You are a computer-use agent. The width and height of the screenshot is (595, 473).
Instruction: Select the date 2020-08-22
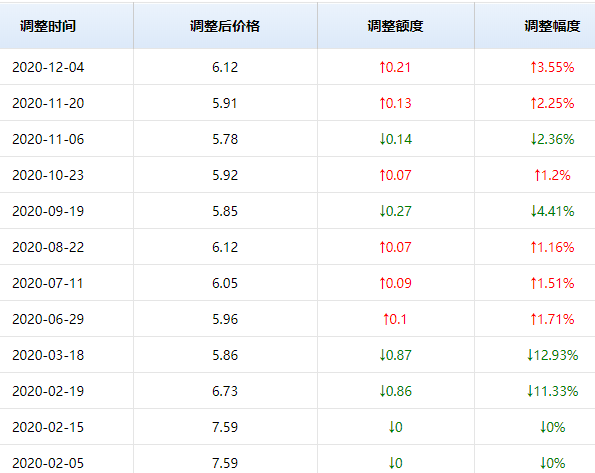pos(48,247)
